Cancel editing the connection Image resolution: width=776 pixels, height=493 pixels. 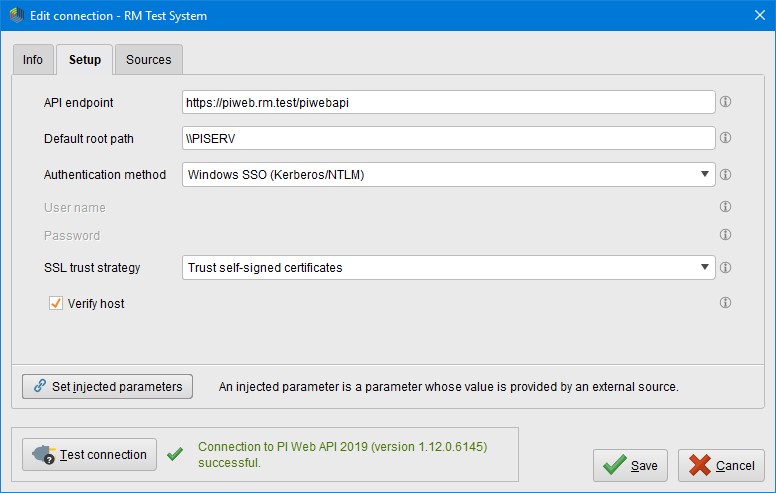(721, 465)
